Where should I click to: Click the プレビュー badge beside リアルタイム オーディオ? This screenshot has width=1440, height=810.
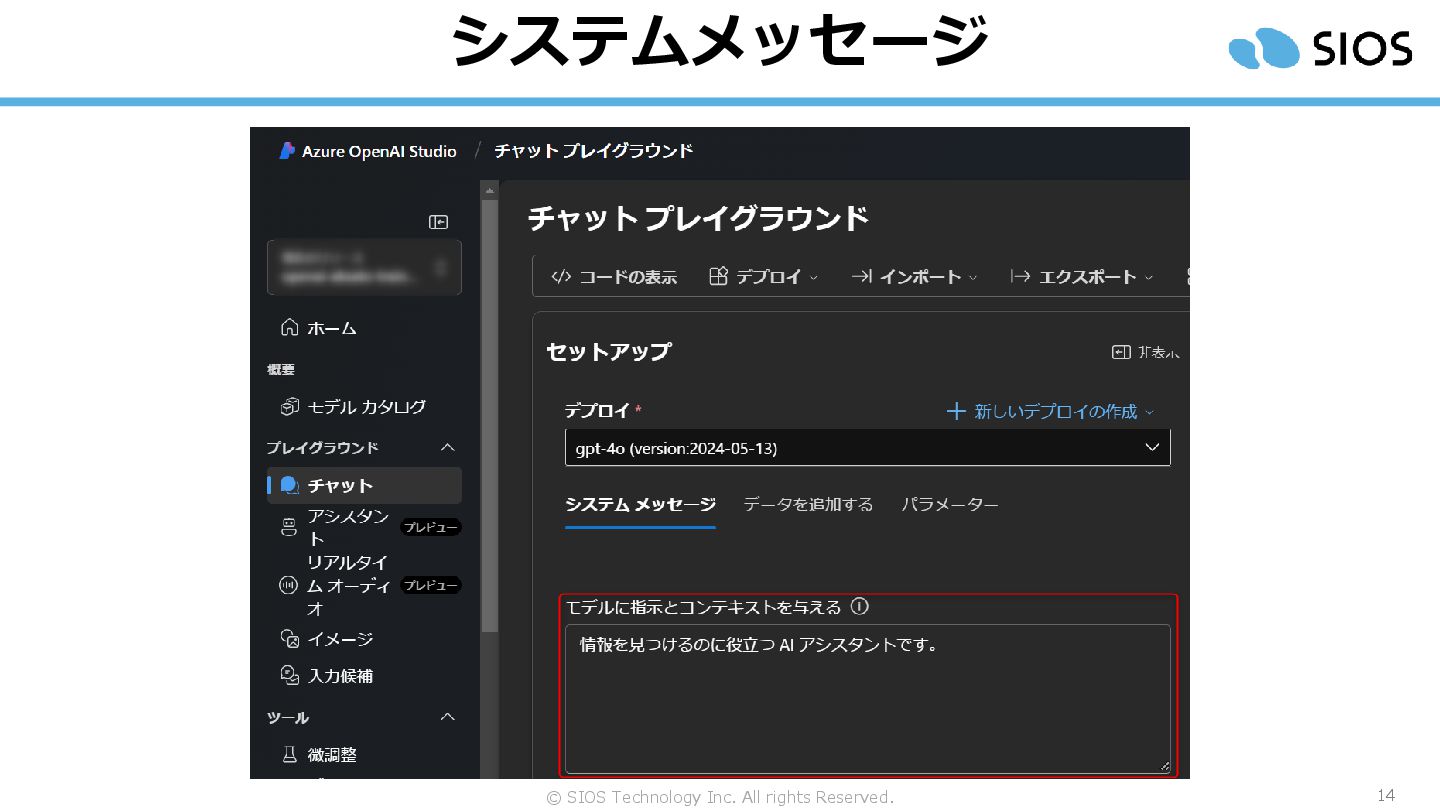pyautogui.click(x=431, y=585)
